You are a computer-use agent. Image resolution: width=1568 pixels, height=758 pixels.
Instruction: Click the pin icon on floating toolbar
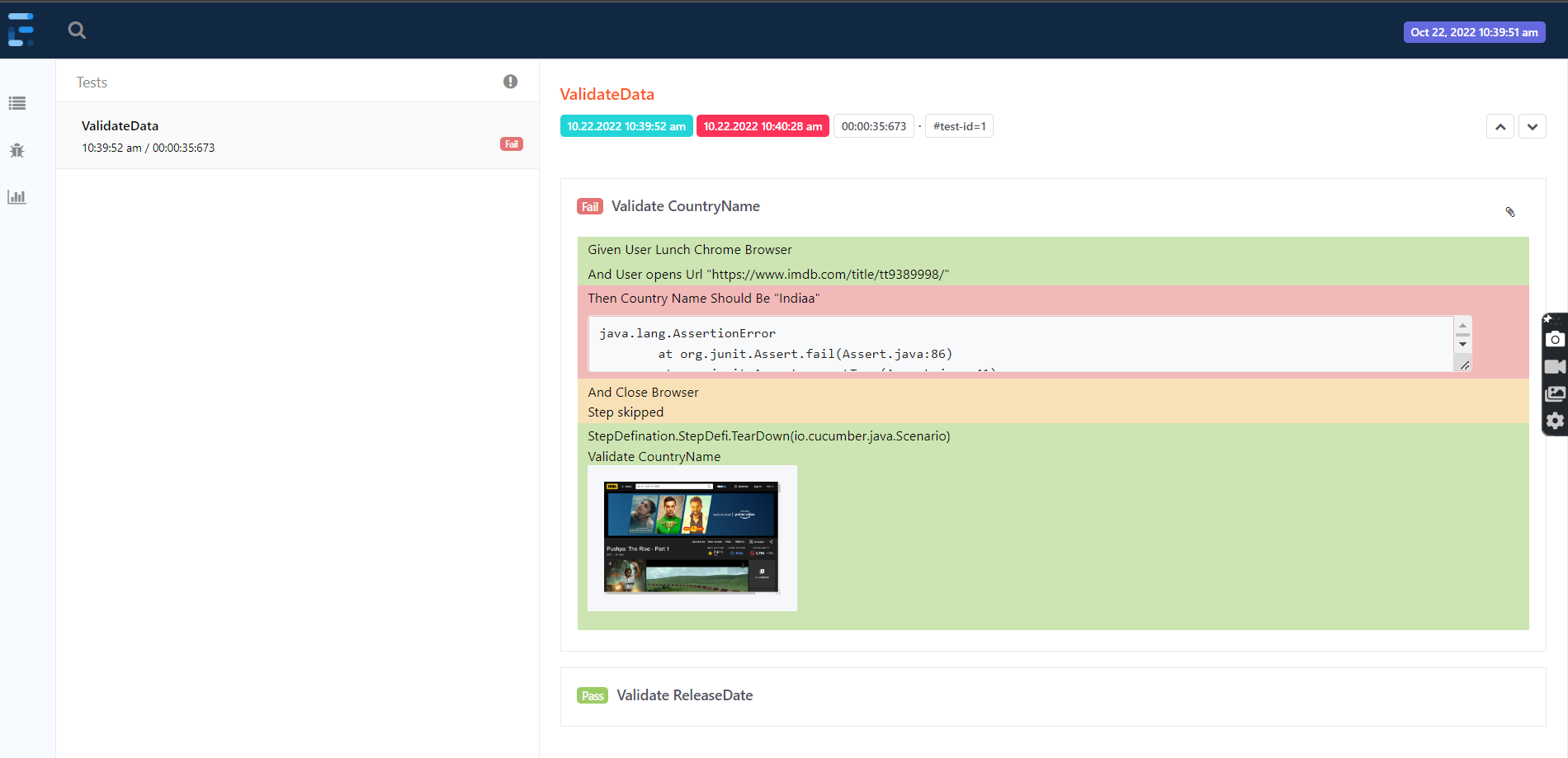click(1547, 318)
